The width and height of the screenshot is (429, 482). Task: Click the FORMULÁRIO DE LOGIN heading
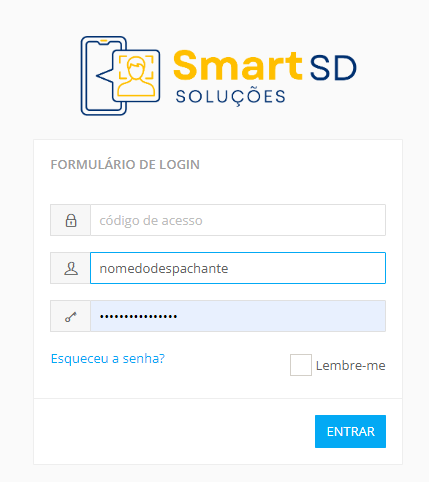coord(125,165)
